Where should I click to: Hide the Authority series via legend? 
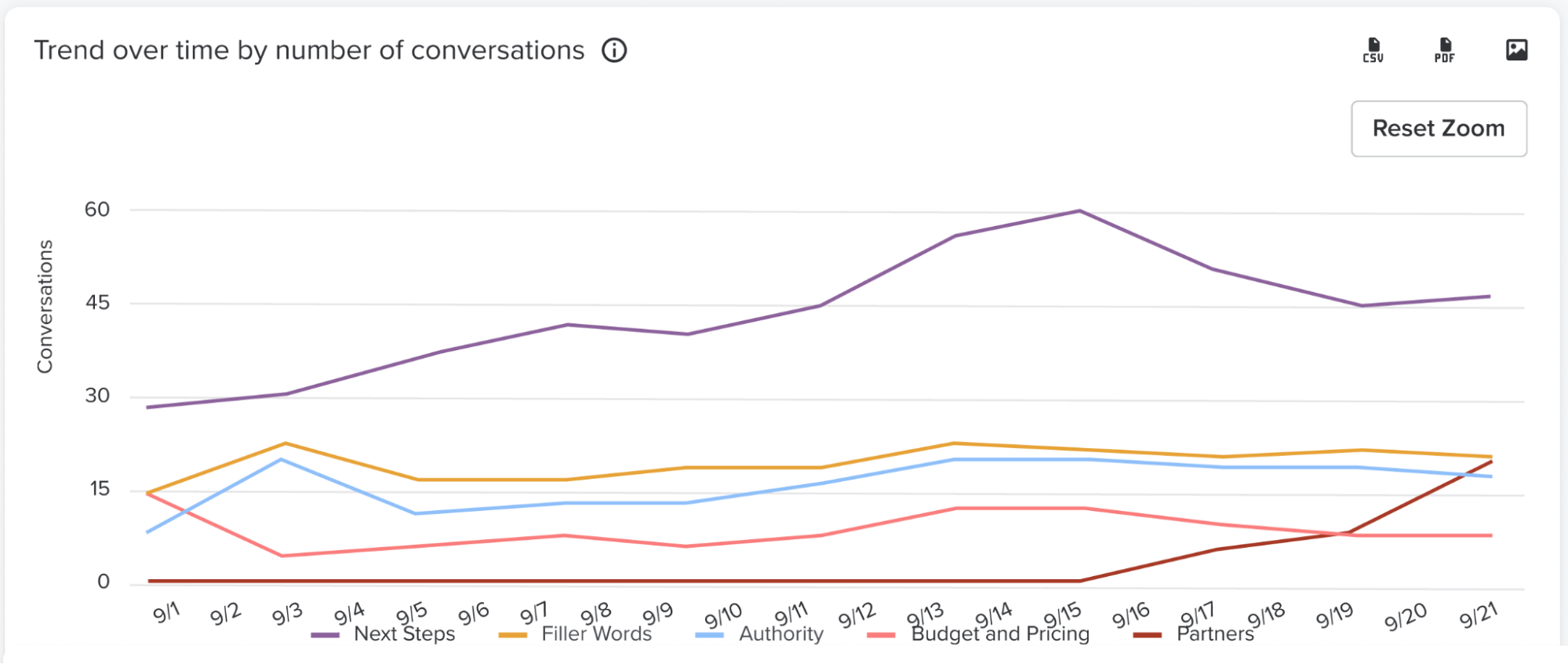click(x=780, y=634)
